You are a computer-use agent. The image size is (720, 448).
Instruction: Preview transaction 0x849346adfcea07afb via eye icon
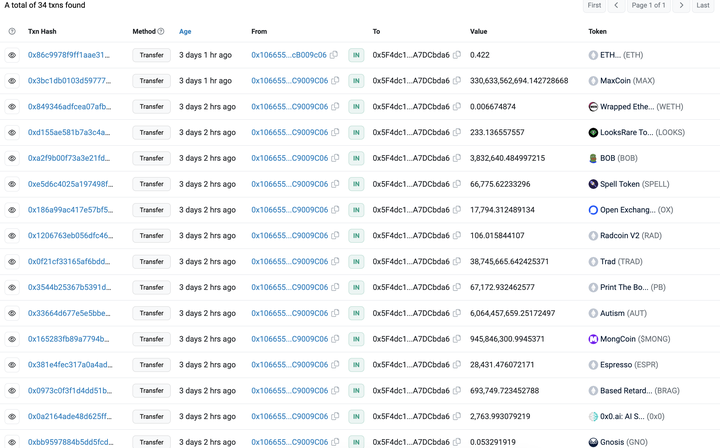pos(12,106)
